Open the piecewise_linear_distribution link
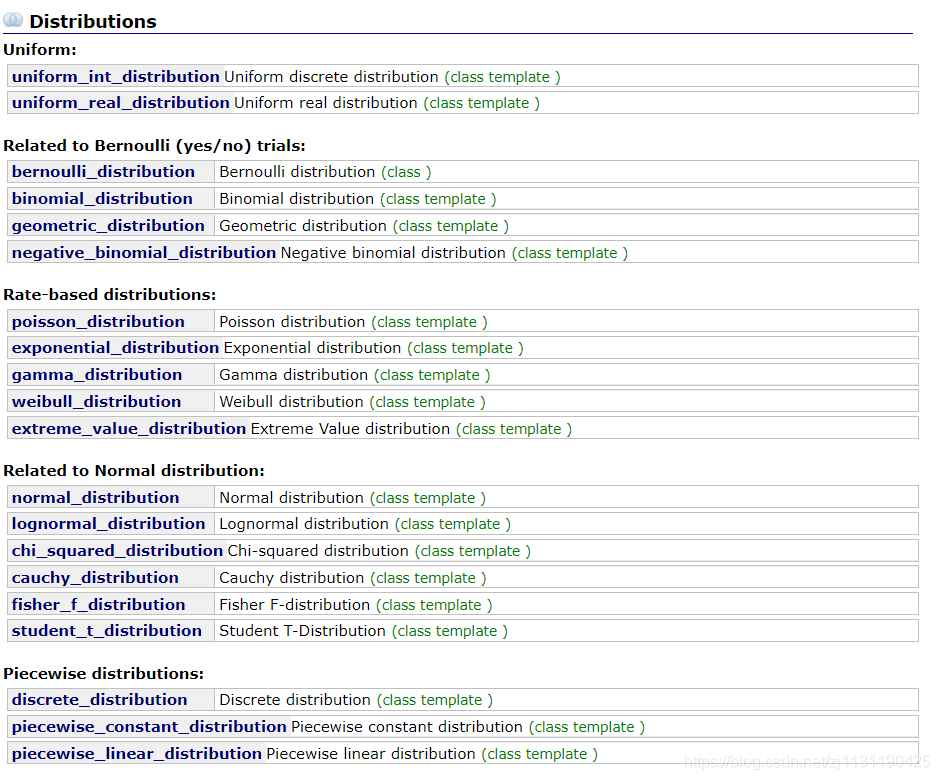Screen dimensions: 940x780 137,754
